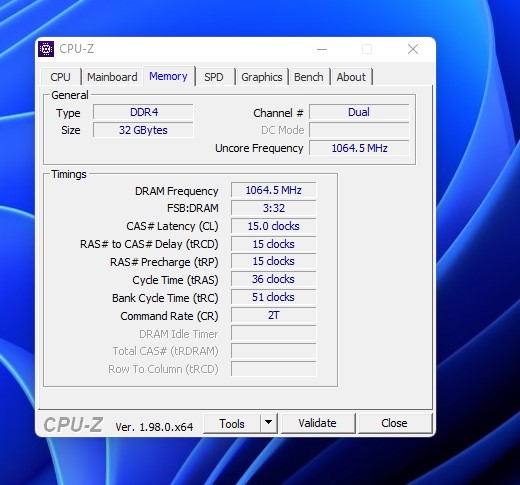
Task: Click the Bank Cycle Time (tRC) label
Action: point(165,298)
